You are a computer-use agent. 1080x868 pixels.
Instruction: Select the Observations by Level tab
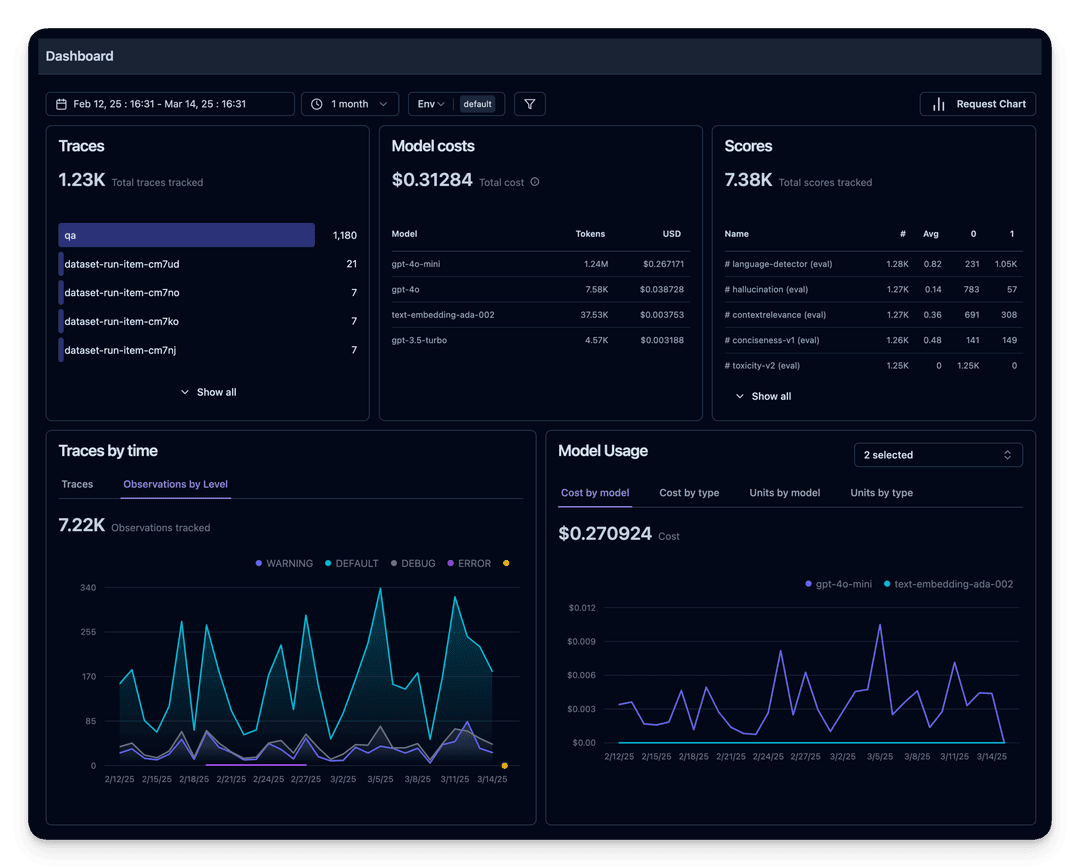[176, 484]
